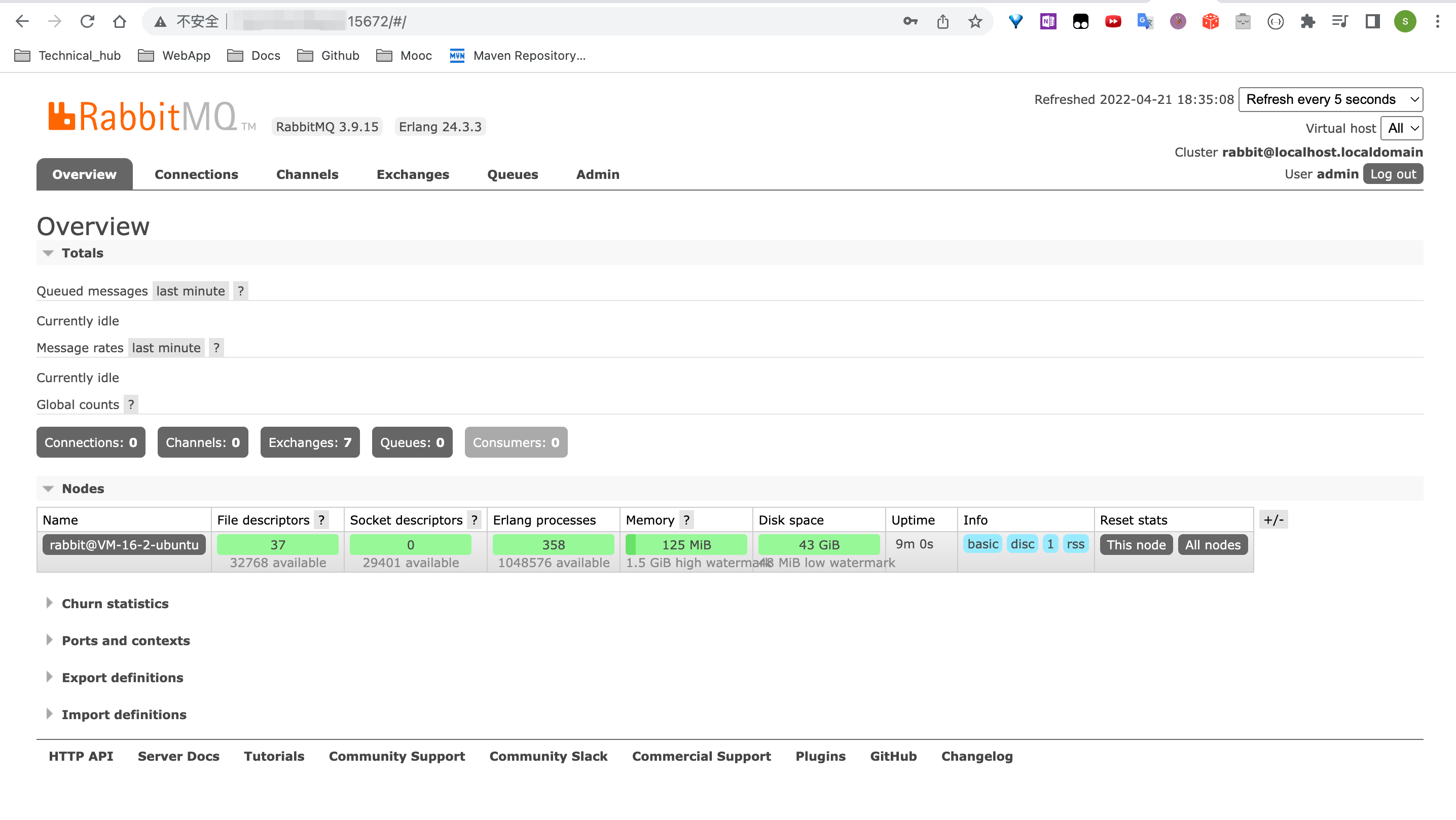Reload the page with refresh icon
The width and height of the screenshot is (1456, 820).
tap(87, 21)
